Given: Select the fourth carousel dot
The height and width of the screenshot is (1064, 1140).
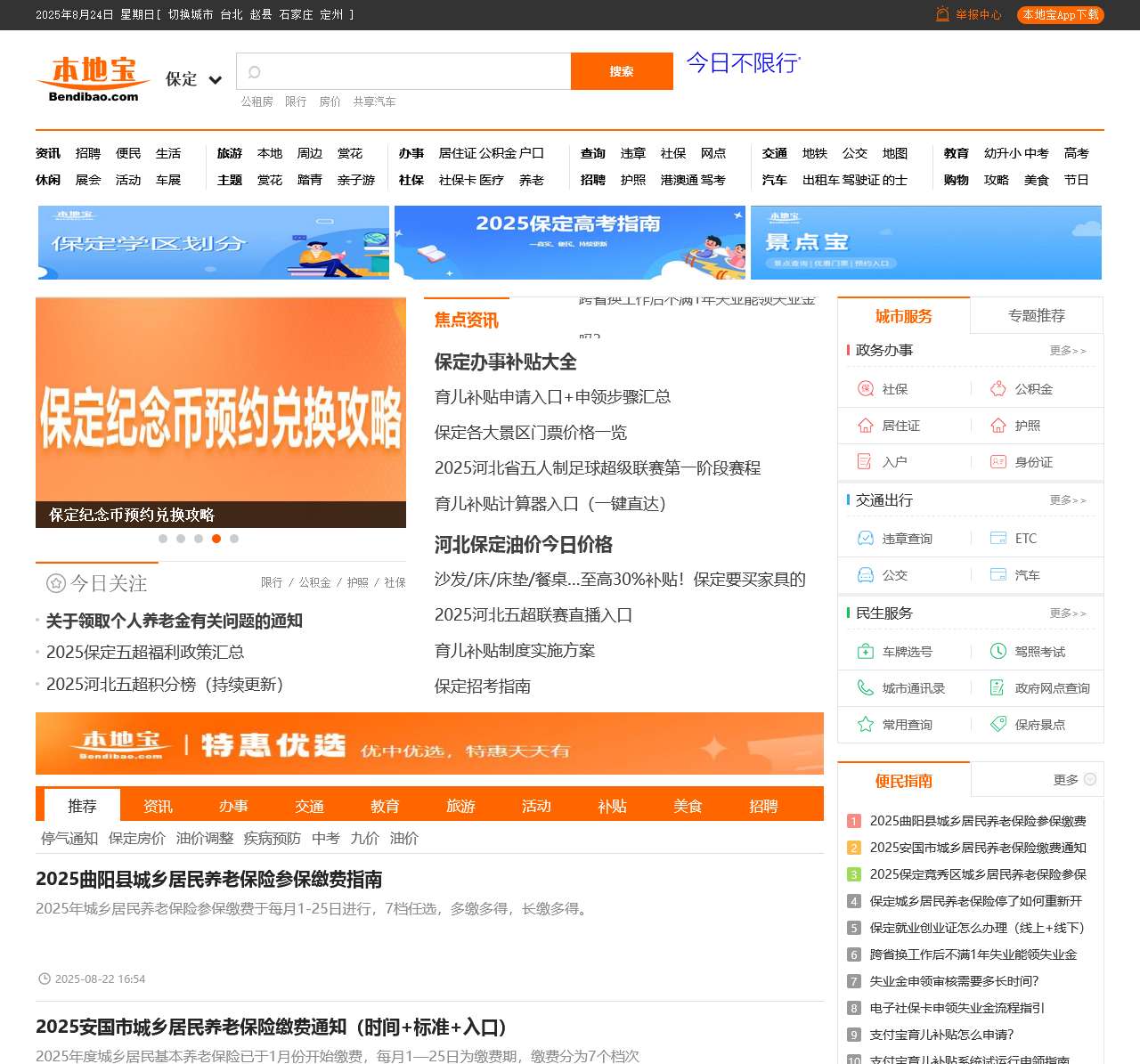Looking at the screenshot, I should point(216,539).
